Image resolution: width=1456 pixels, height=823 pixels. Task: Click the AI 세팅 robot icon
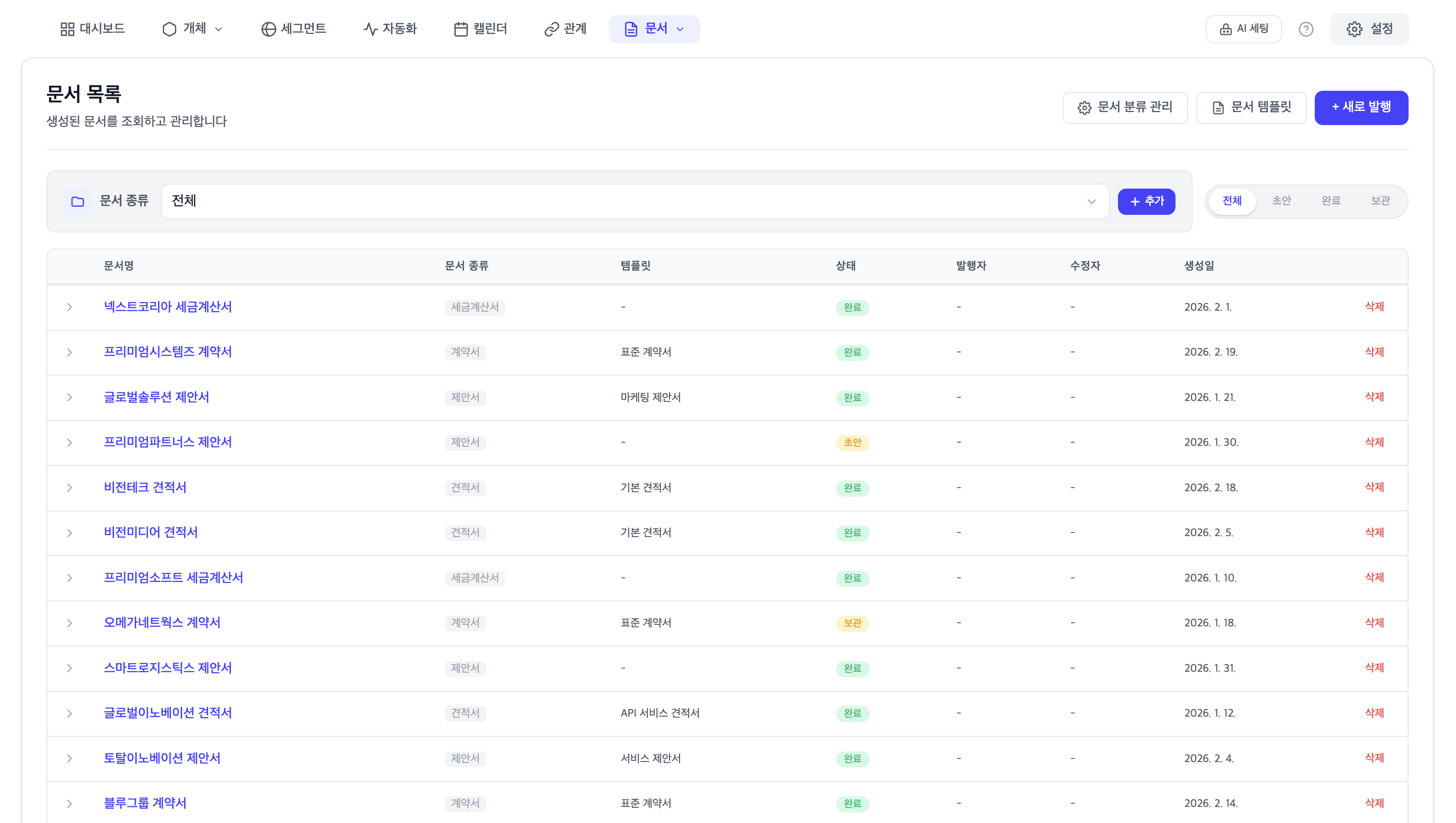click(x=1225, y=29)
